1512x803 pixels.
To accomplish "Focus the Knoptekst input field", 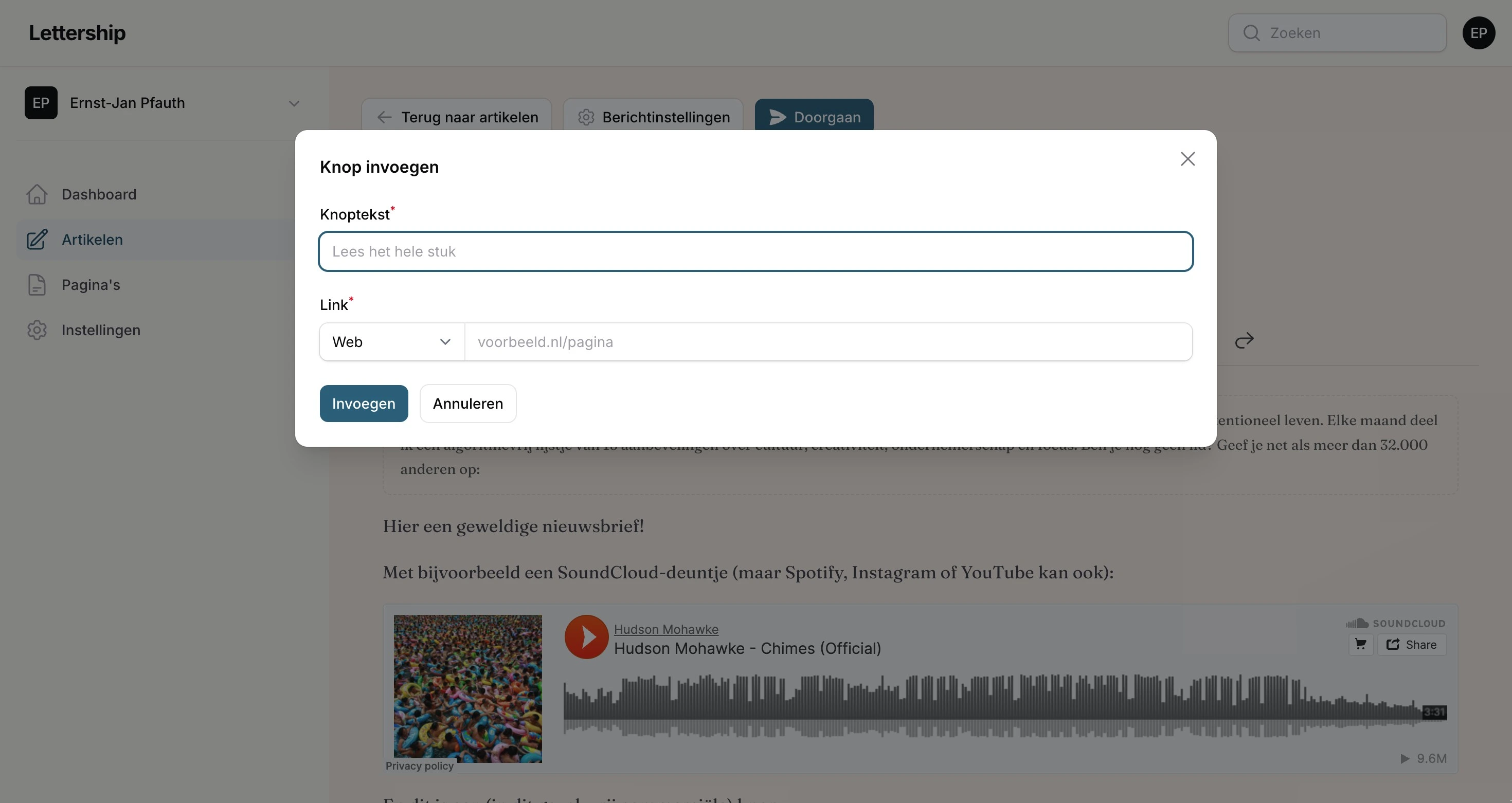I will click(x=755, y=251).
